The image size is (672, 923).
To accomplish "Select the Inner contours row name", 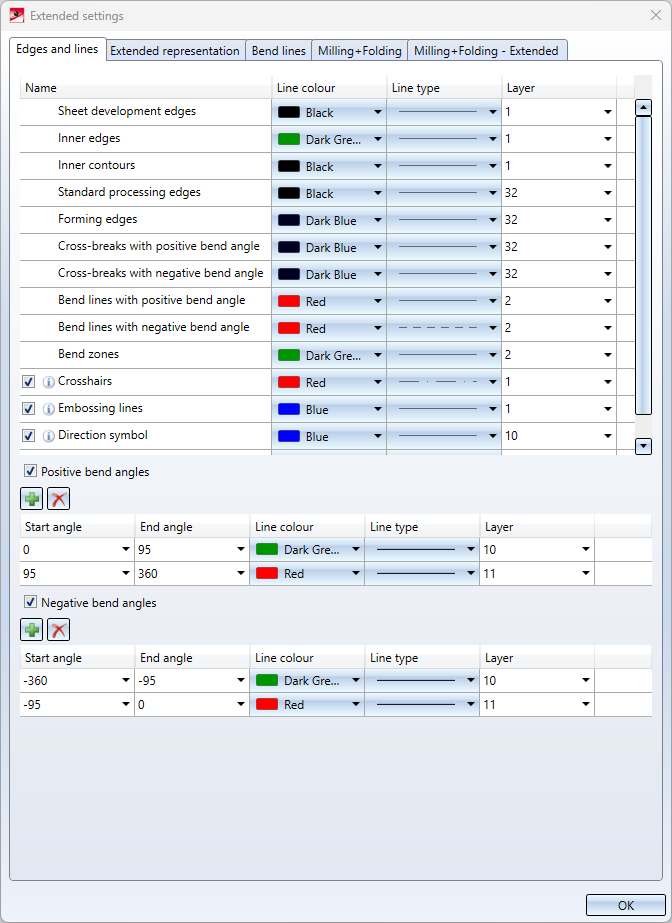I will coord(97,165).
